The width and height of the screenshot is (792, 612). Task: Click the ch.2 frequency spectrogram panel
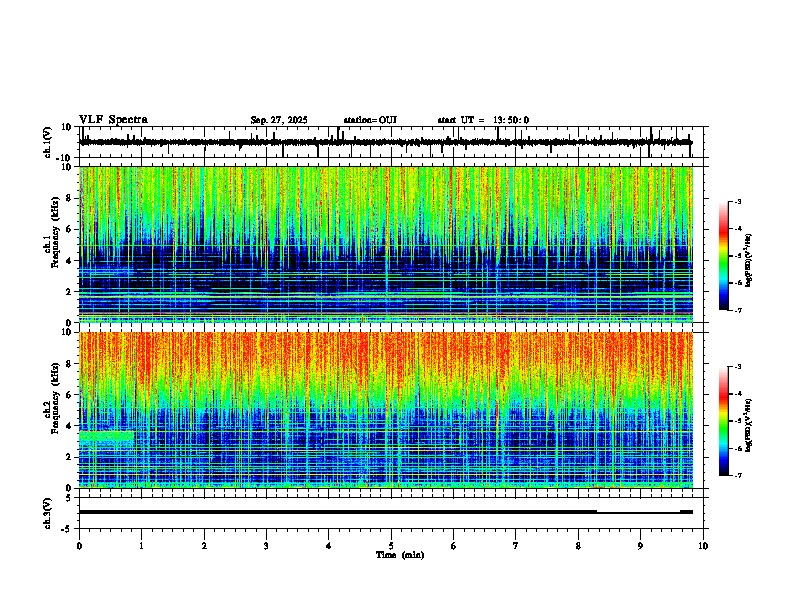coord(386,410)
